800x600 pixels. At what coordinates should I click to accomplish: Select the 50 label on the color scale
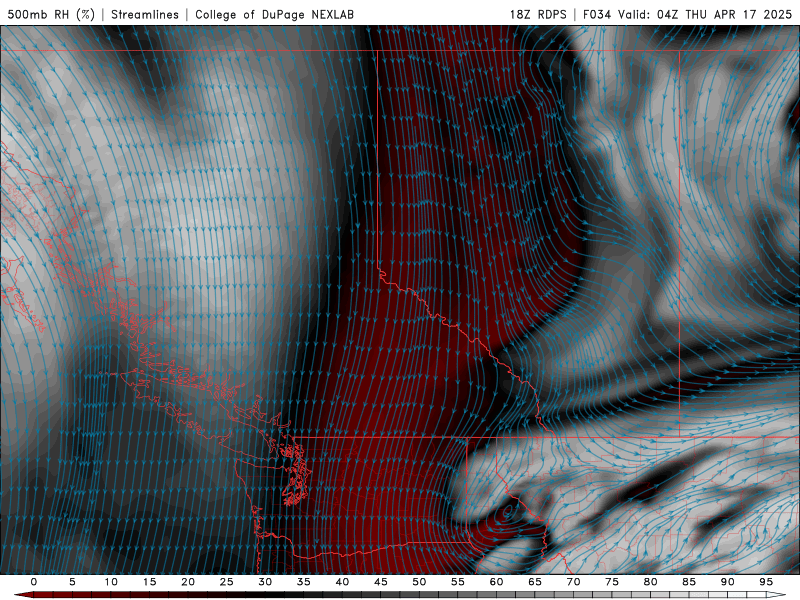[x=419, y=582]
